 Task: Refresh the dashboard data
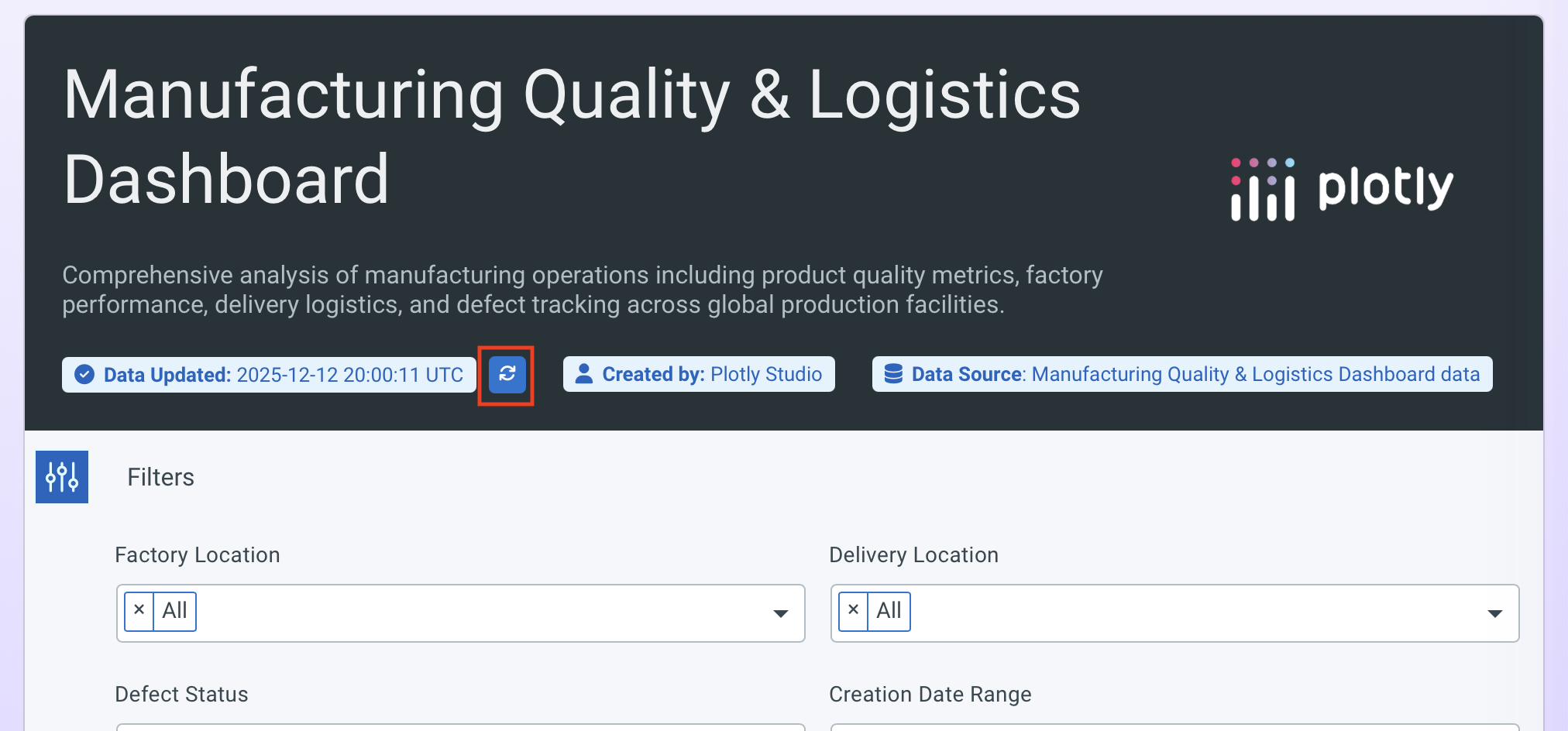(507, 375)
